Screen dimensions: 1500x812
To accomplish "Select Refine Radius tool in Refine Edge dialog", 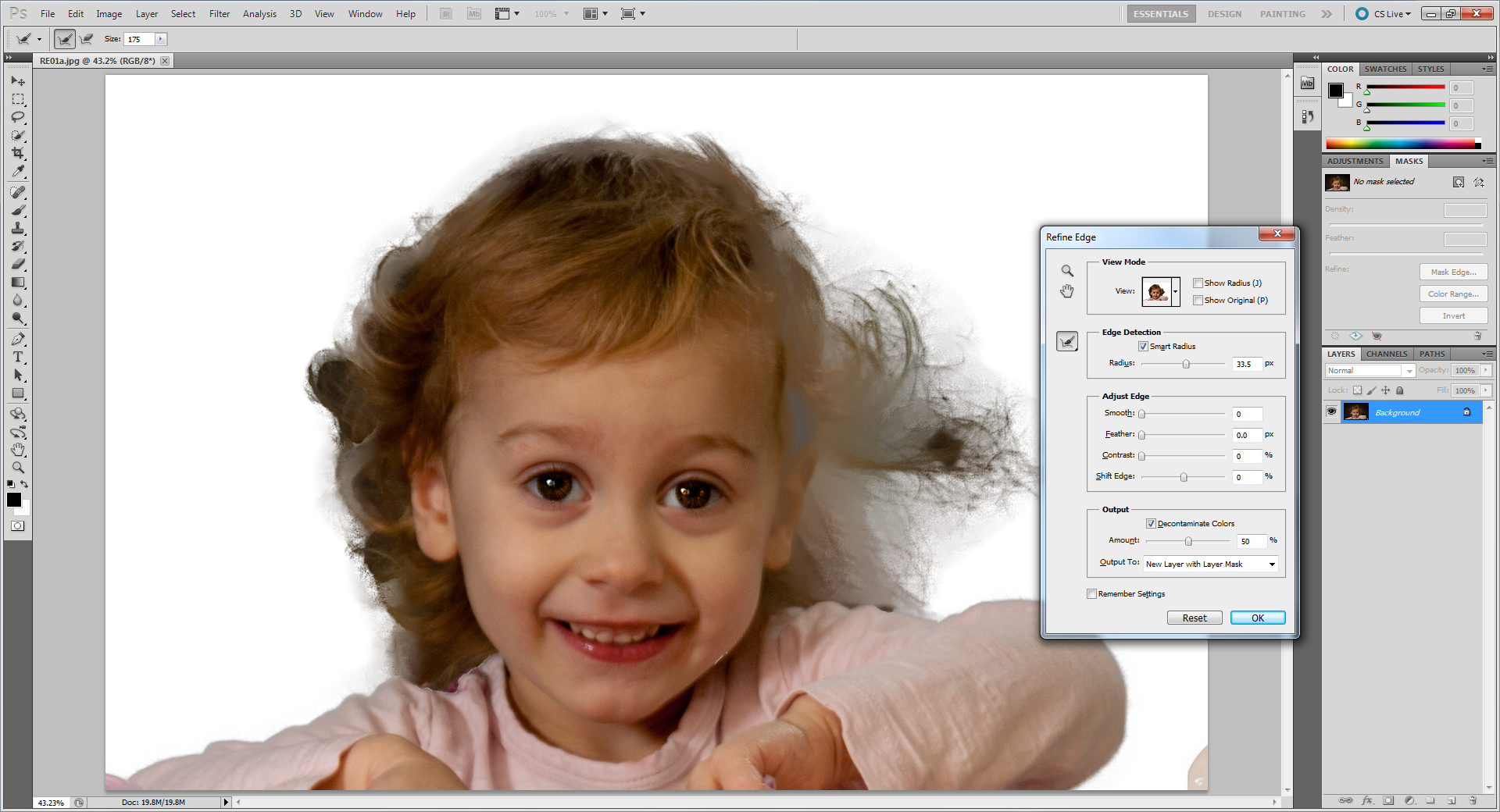I will [1067, 341].
